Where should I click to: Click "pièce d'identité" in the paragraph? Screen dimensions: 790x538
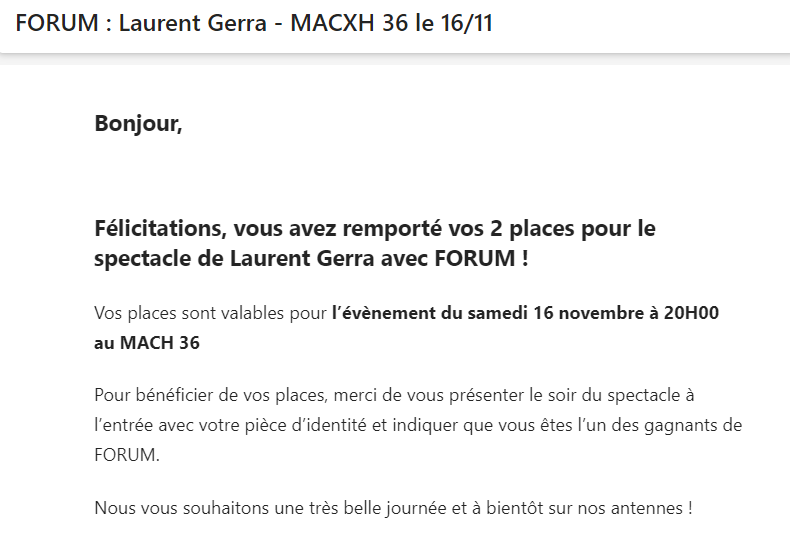[x=305, y=426]
